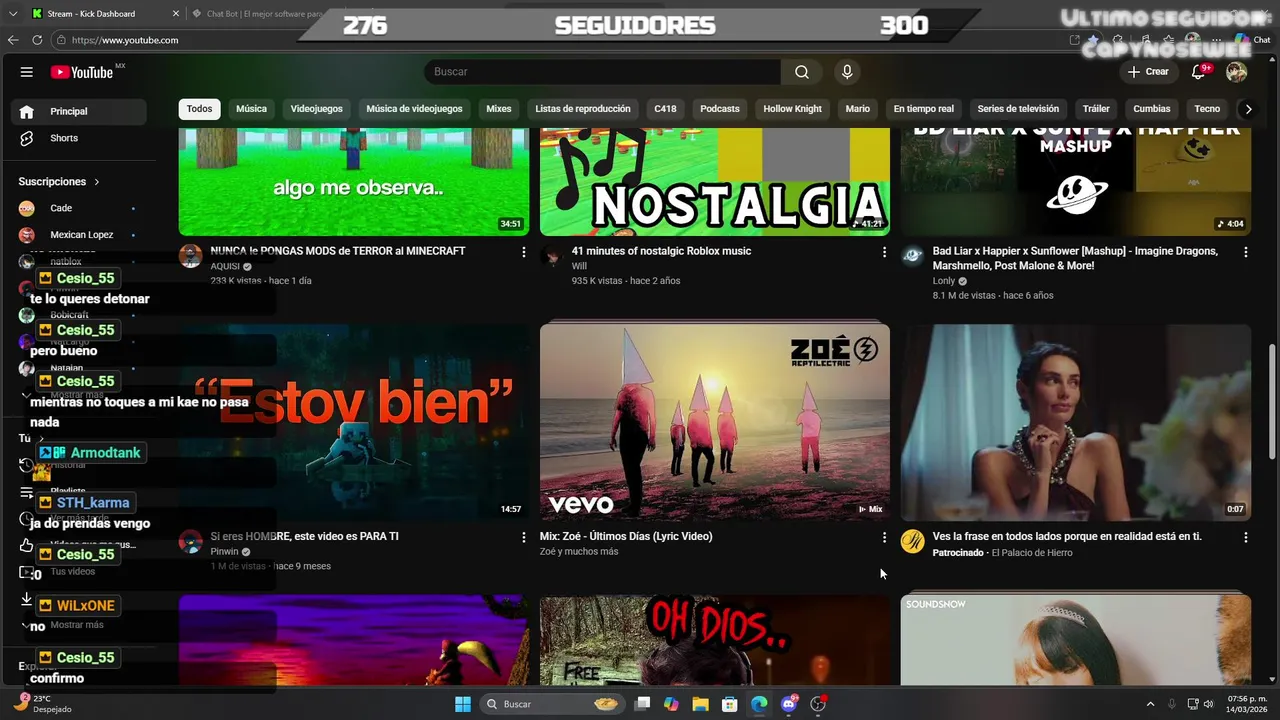Select the Podcasts filter chip

(x=720, y=109)
